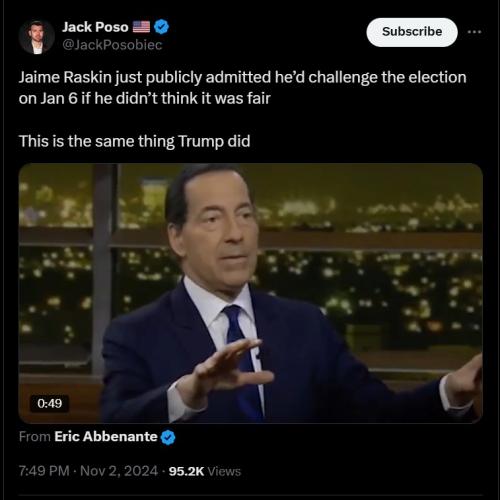Open the three-dot more options menu
This screenshot has height=500, width=500.
474,32
